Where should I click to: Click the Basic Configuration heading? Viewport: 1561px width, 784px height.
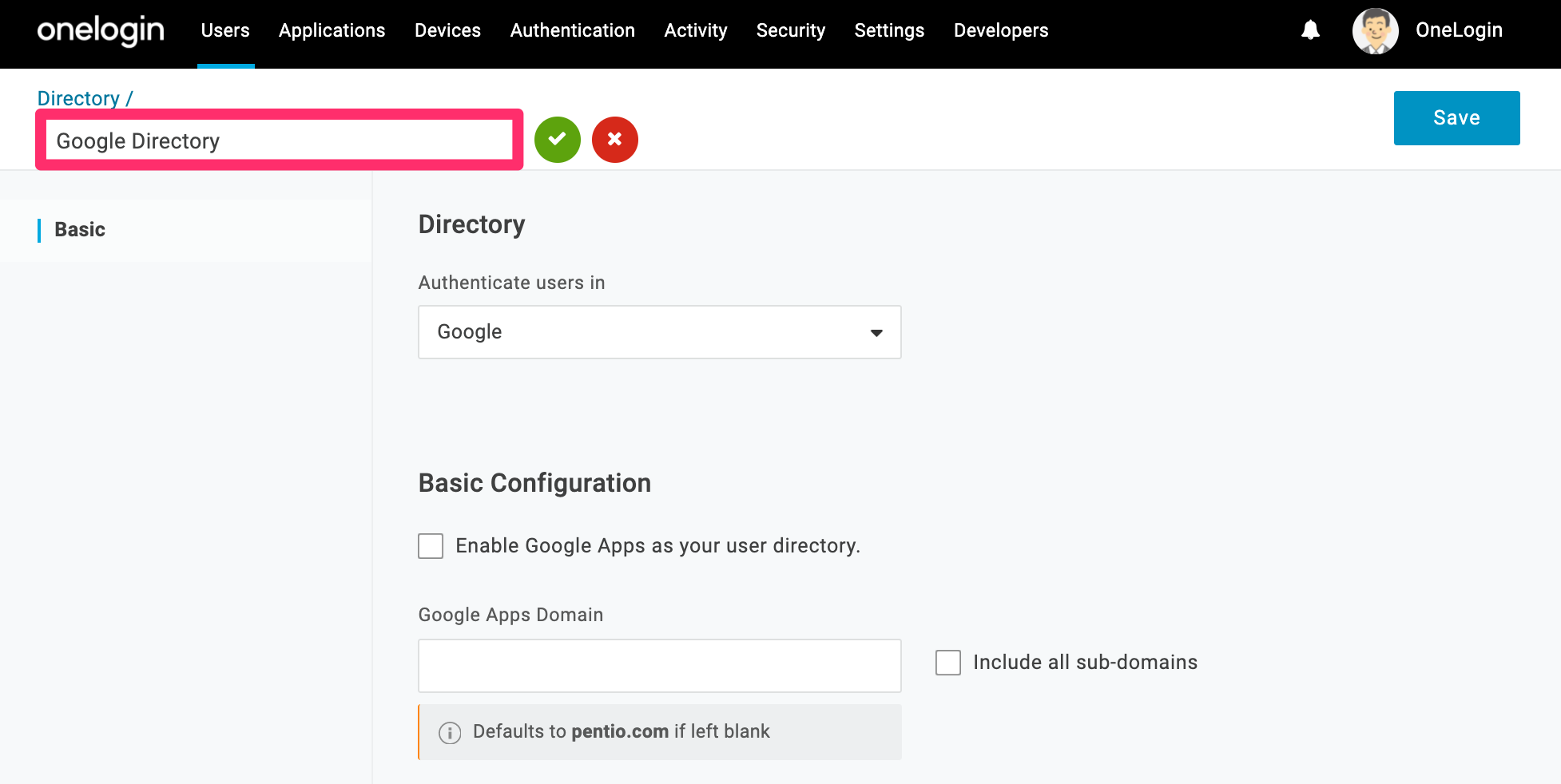(534, 483)
